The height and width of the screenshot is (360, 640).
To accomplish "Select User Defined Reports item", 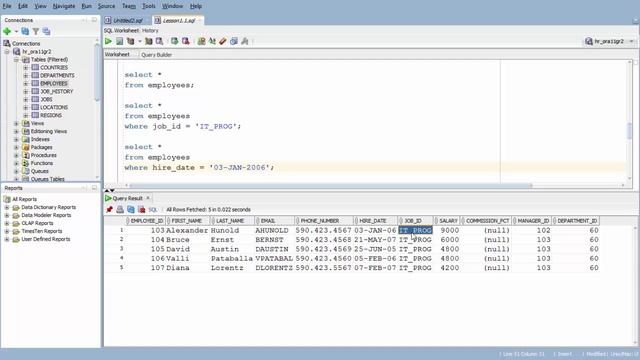I will pyautogui.click(x=46, y=239).
